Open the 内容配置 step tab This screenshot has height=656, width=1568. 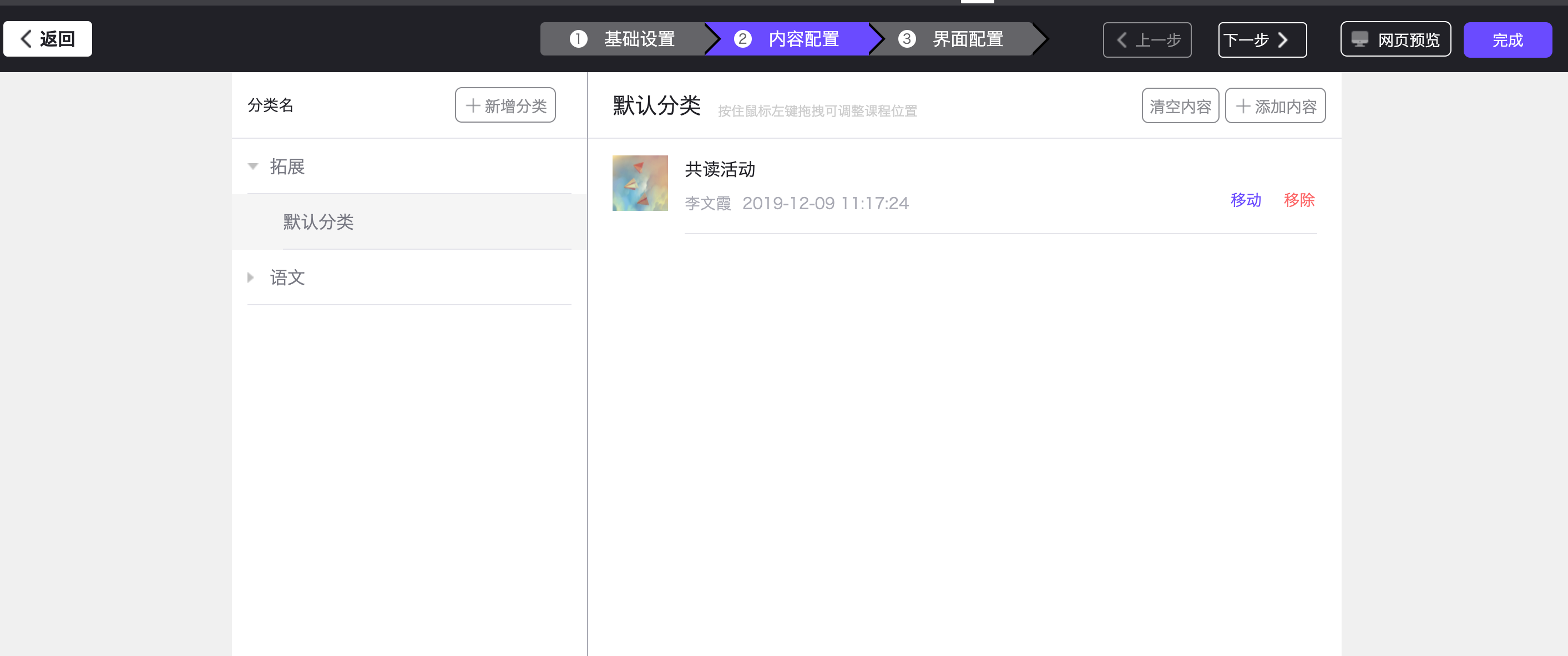pyautogui.click(x=803, y=39)
